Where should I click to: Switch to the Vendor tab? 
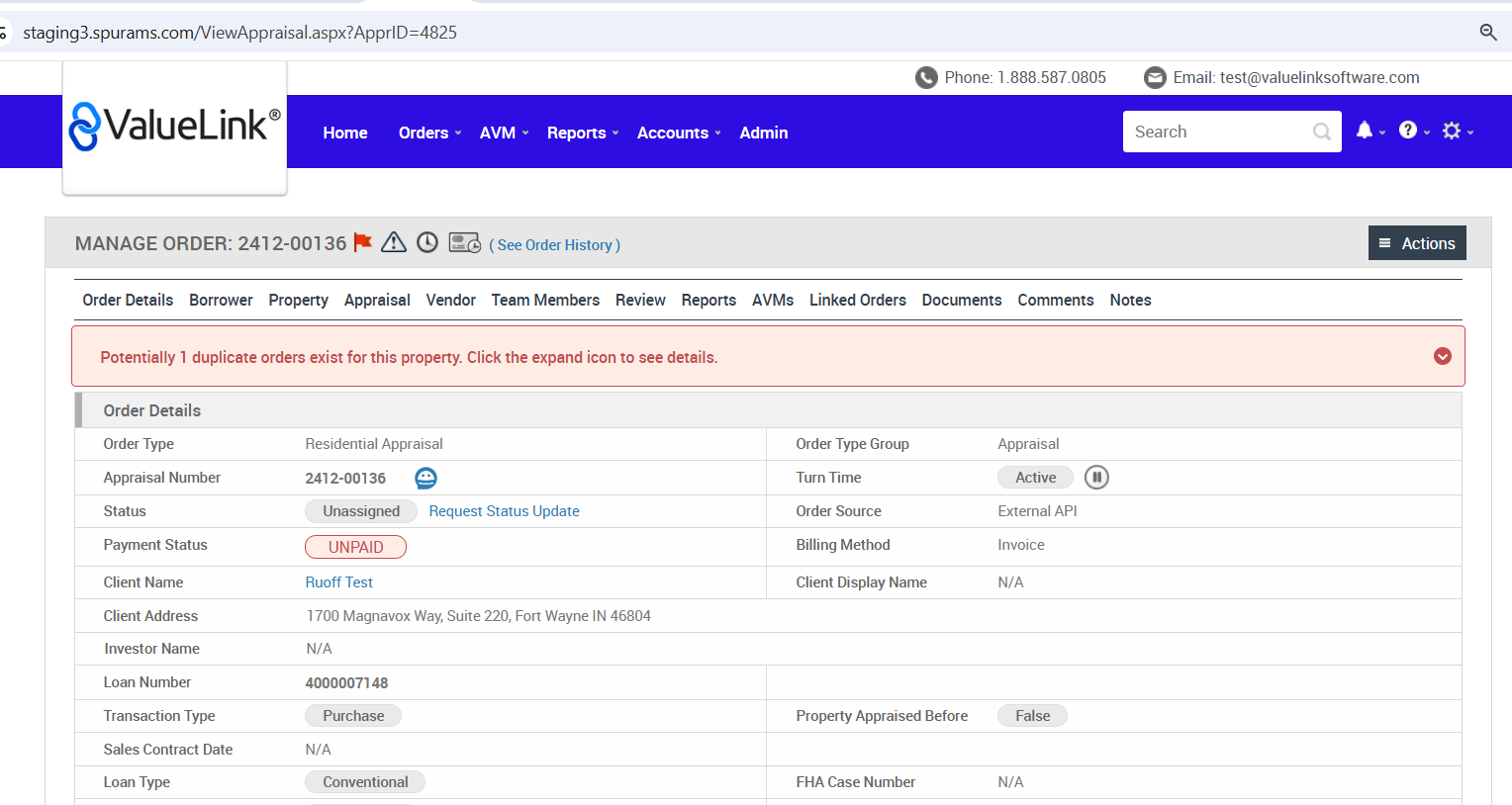pyautogui.click(x=451, y=300)
